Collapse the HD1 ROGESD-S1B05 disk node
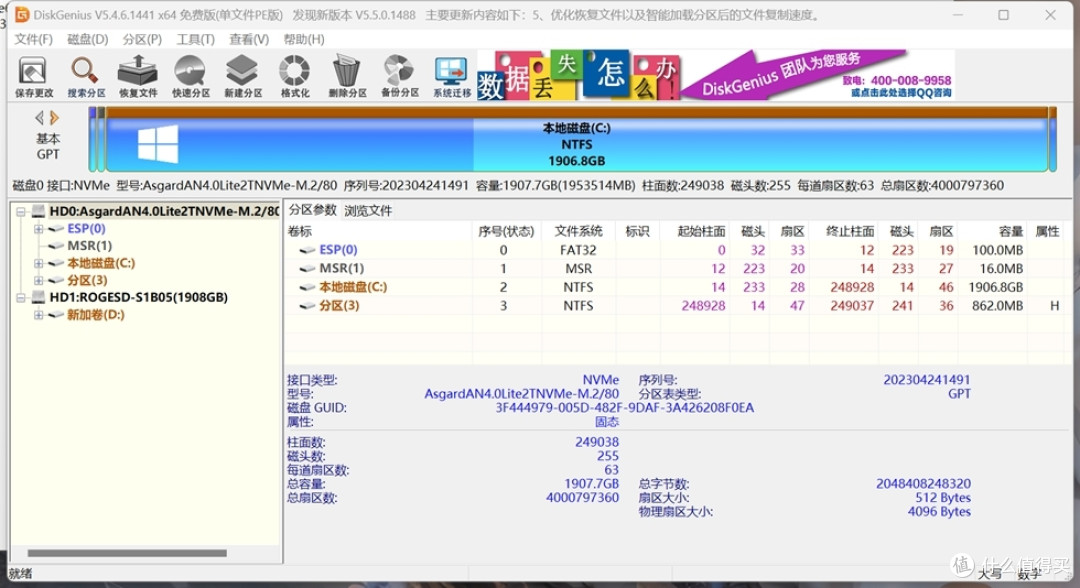 (21, 297)
